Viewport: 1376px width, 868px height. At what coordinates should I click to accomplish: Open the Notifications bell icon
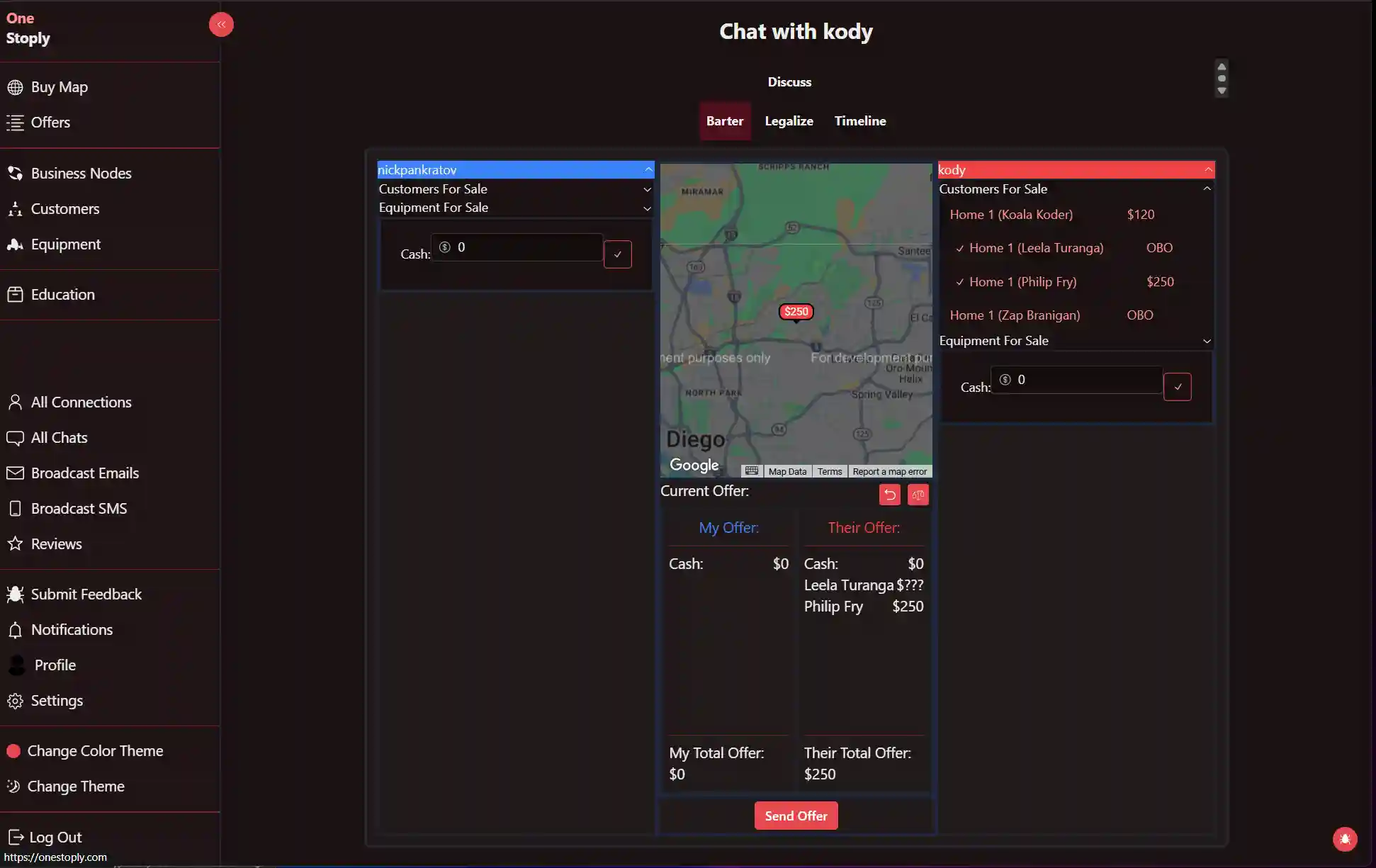coord(16,629)
